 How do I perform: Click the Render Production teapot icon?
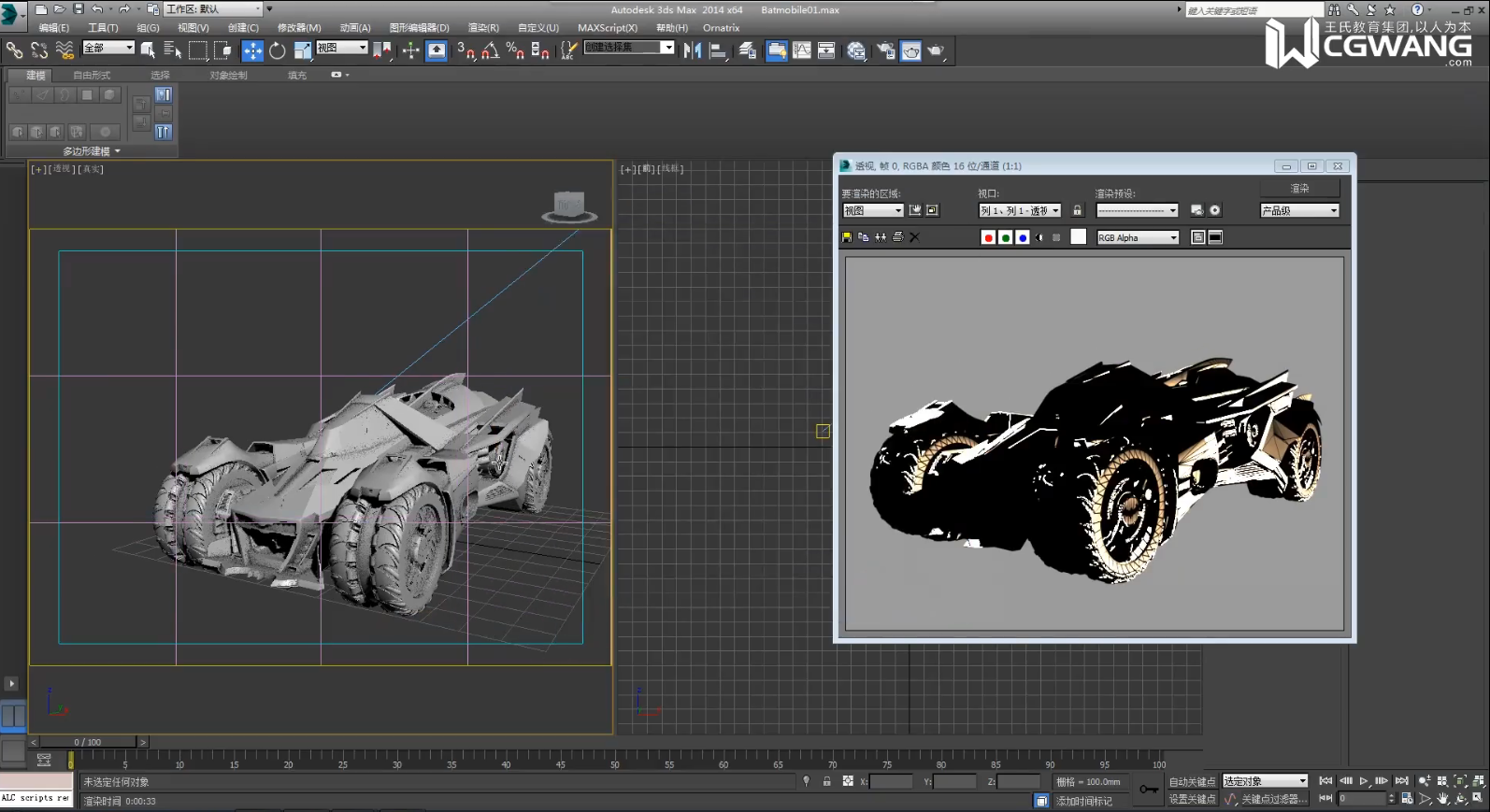936,50
